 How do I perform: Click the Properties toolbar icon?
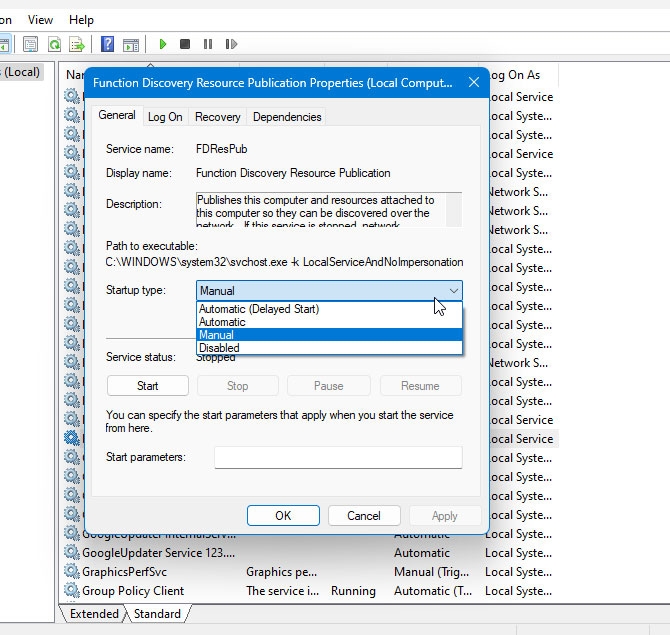30,44
